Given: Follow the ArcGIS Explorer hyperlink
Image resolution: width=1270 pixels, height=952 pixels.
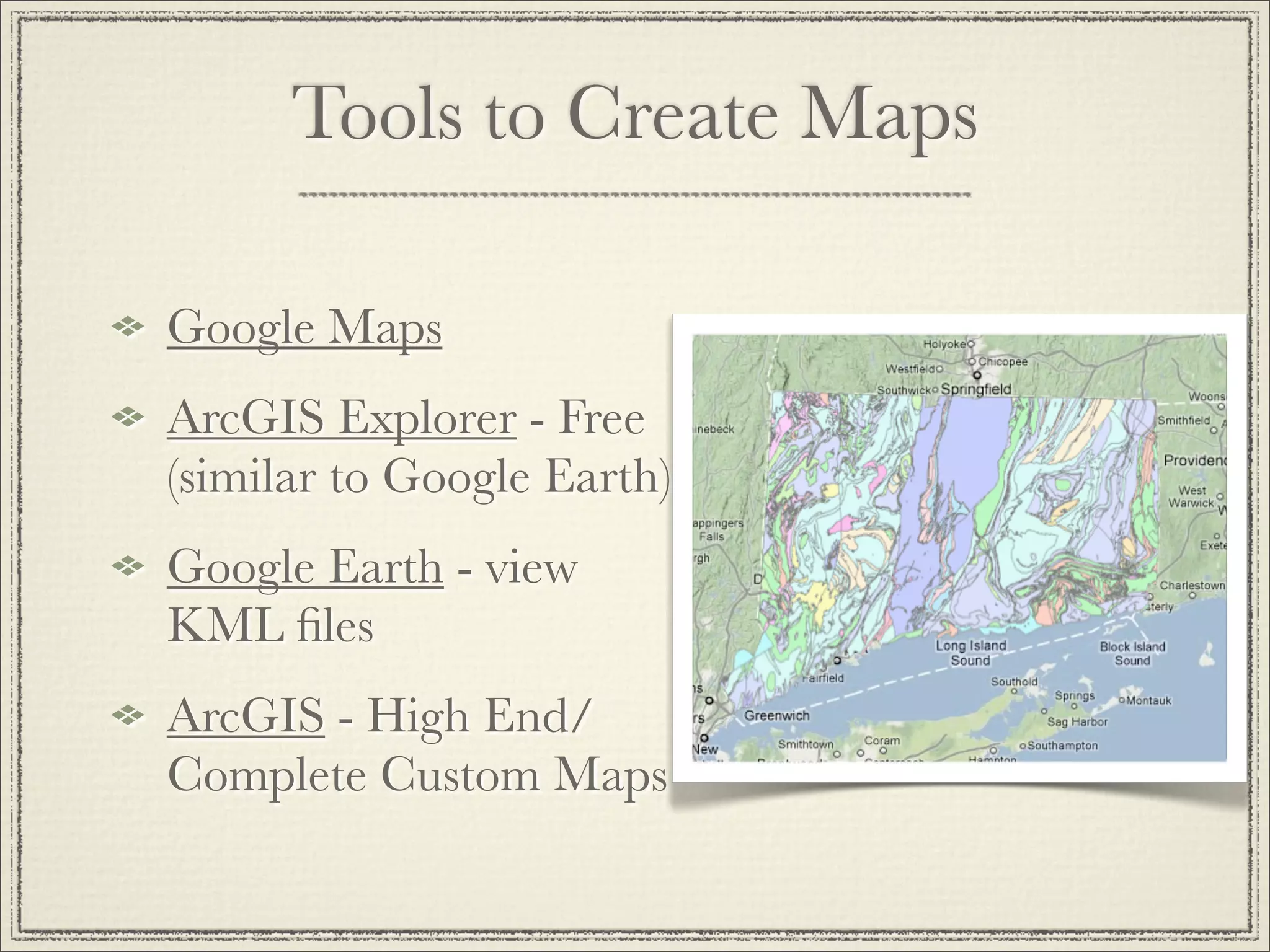Looking at the screenshot, I should coord(342,418).
